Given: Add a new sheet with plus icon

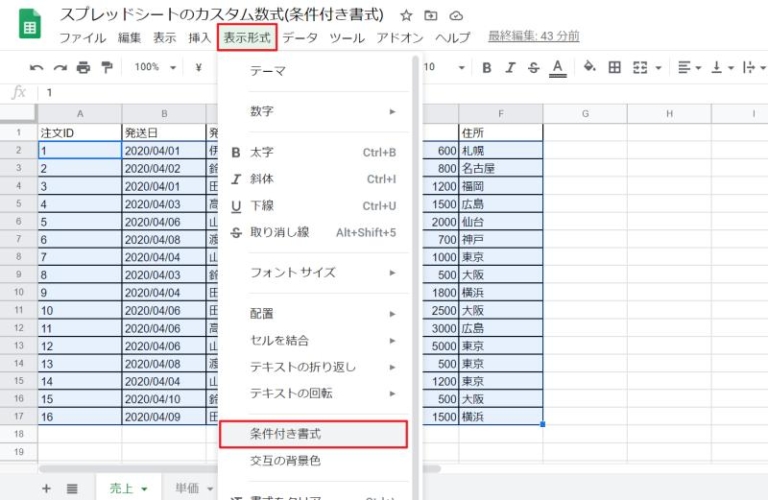Looking at the screenshot, I should tap(46, 488).
